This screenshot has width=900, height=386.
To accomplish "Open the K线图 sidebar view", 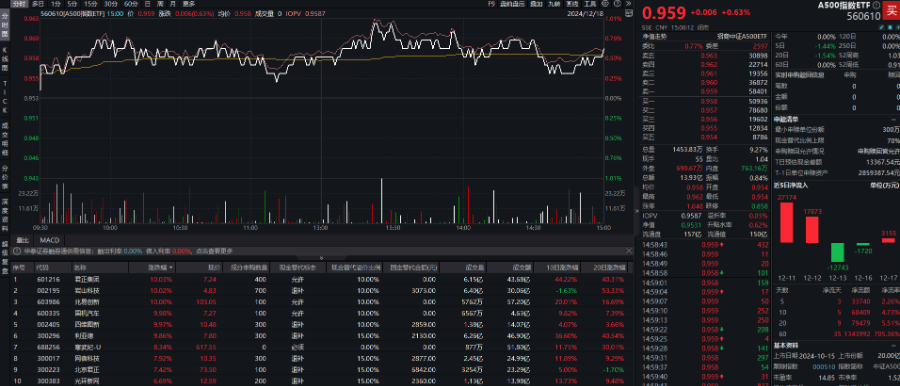I will [5, 60].
